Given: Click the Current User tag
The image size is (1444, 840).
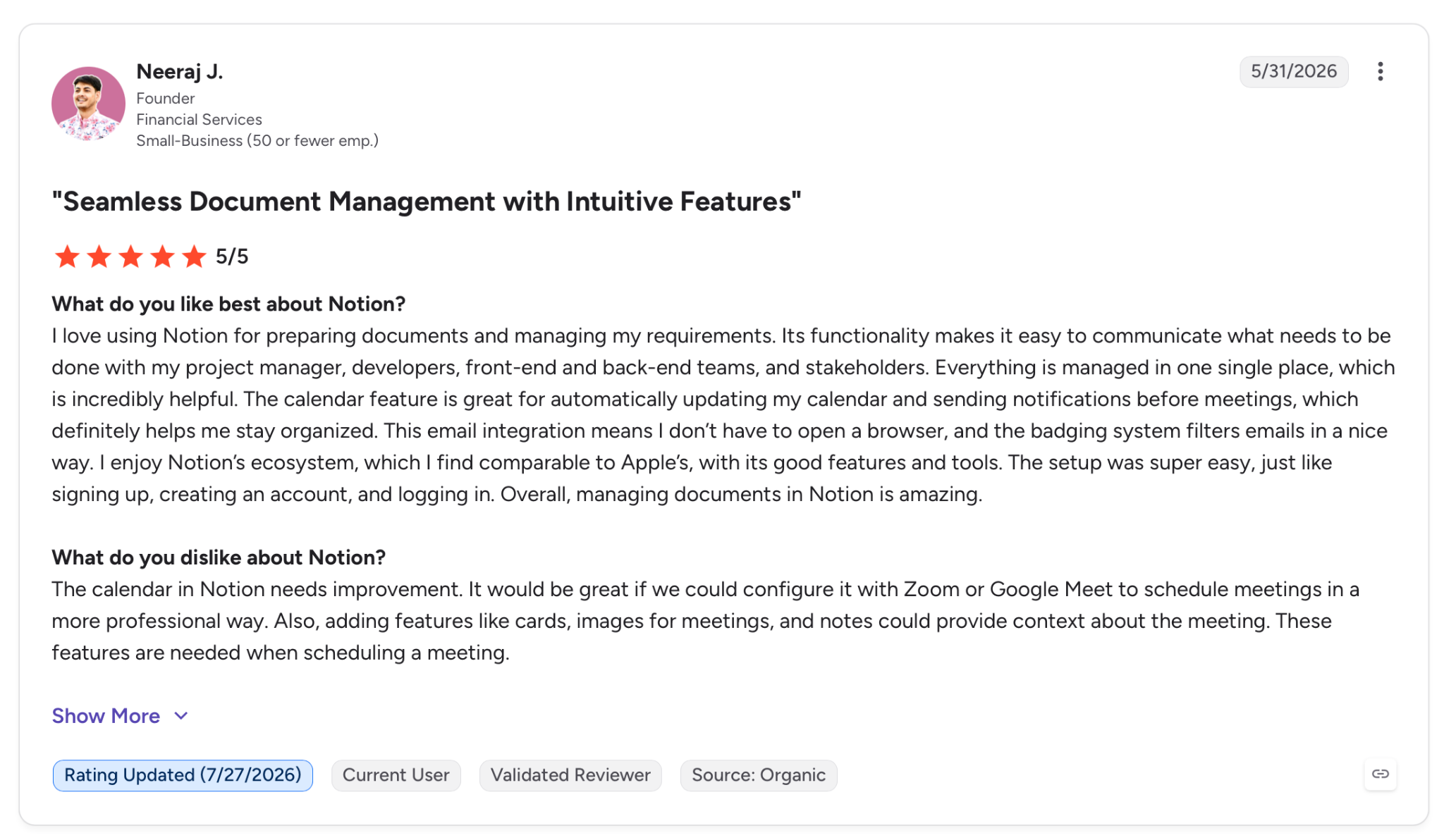Looking at the screenshot, I should click(x=396, y=775).
